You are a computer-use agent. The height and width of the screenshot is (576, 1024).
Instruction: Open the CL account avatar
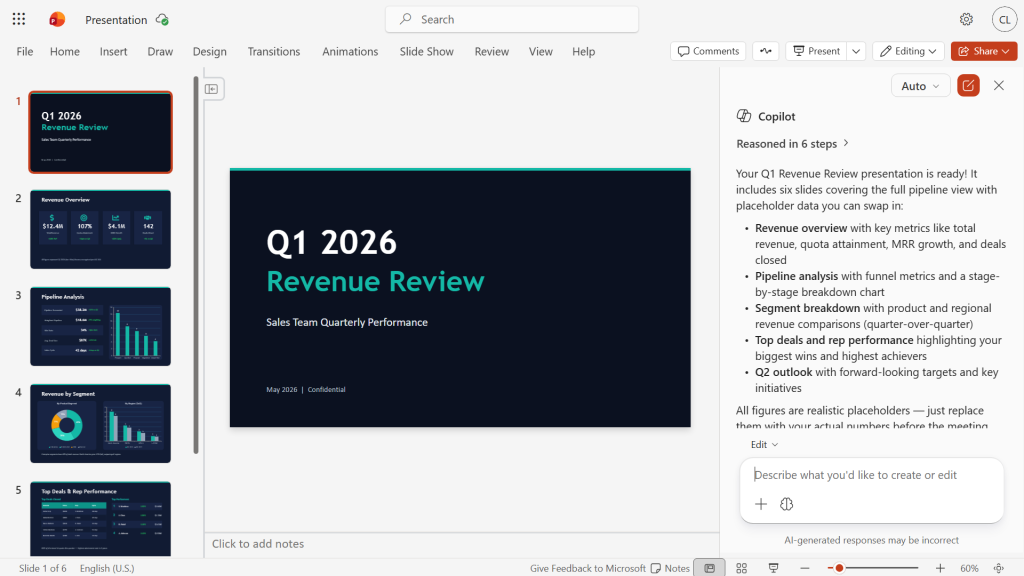(1004, 20)
